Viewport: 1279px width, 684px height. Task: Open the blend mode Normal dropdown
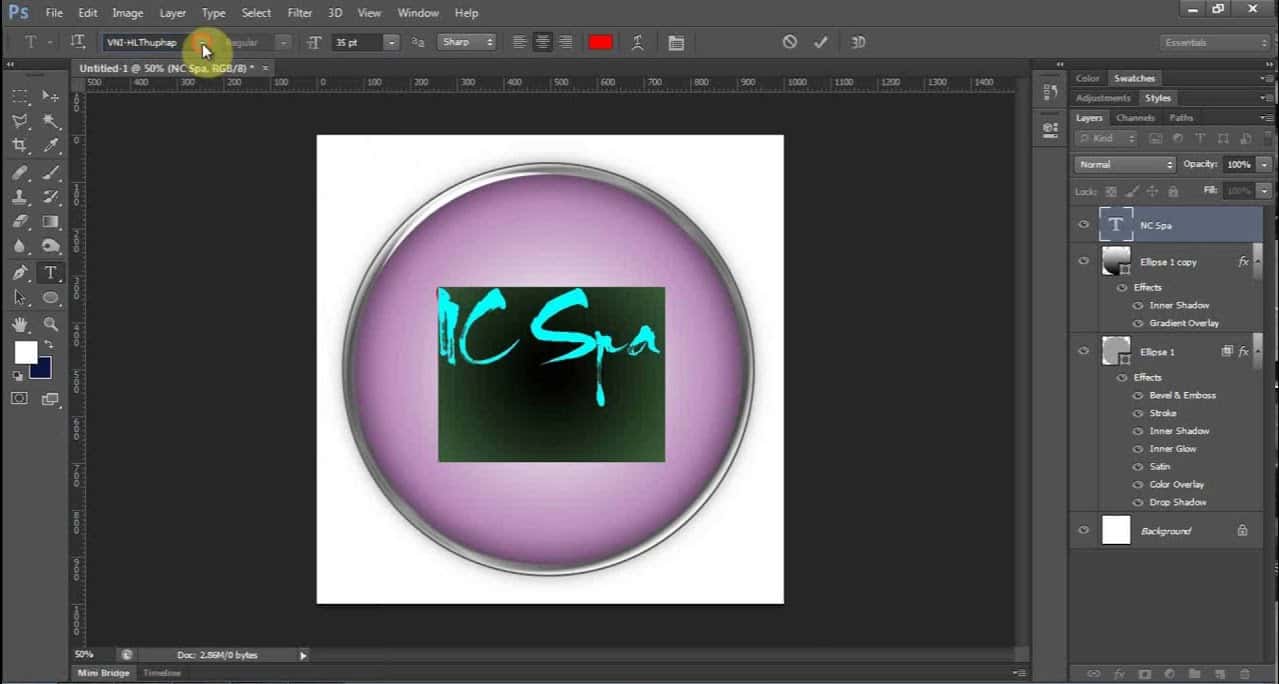click(1125, 164)
